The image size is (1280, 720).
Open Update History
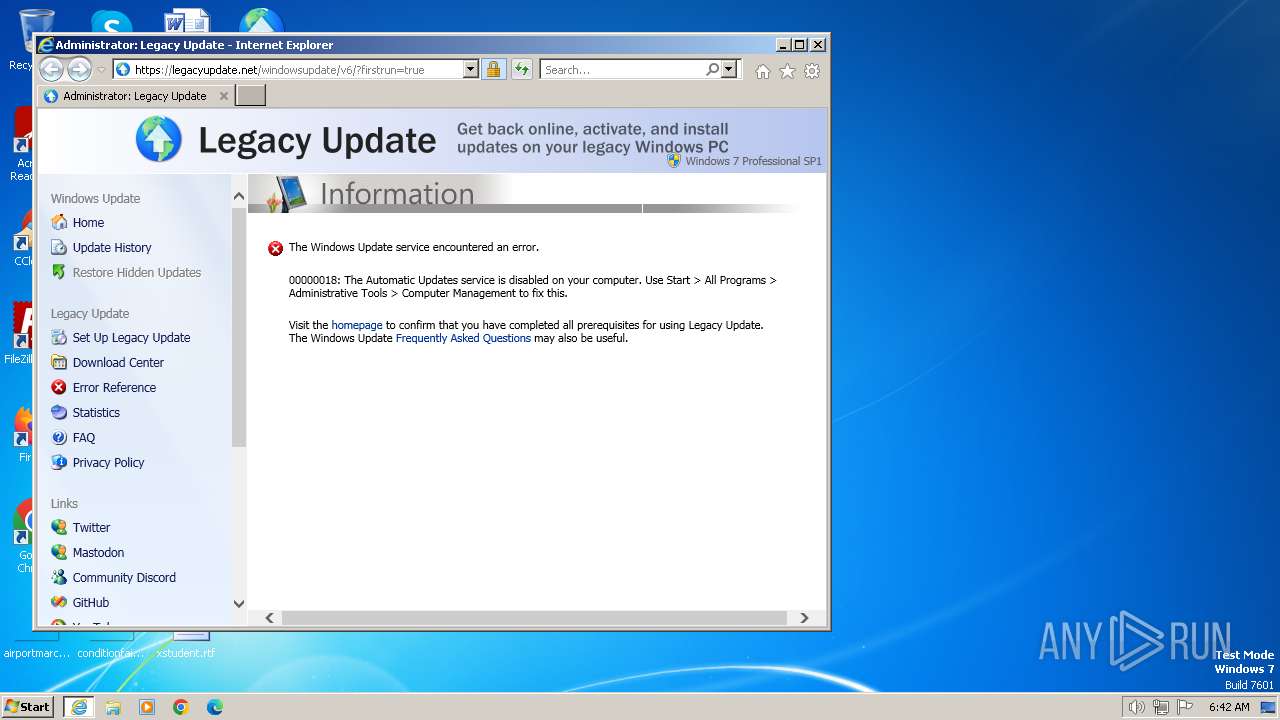(x=112, y=247)
